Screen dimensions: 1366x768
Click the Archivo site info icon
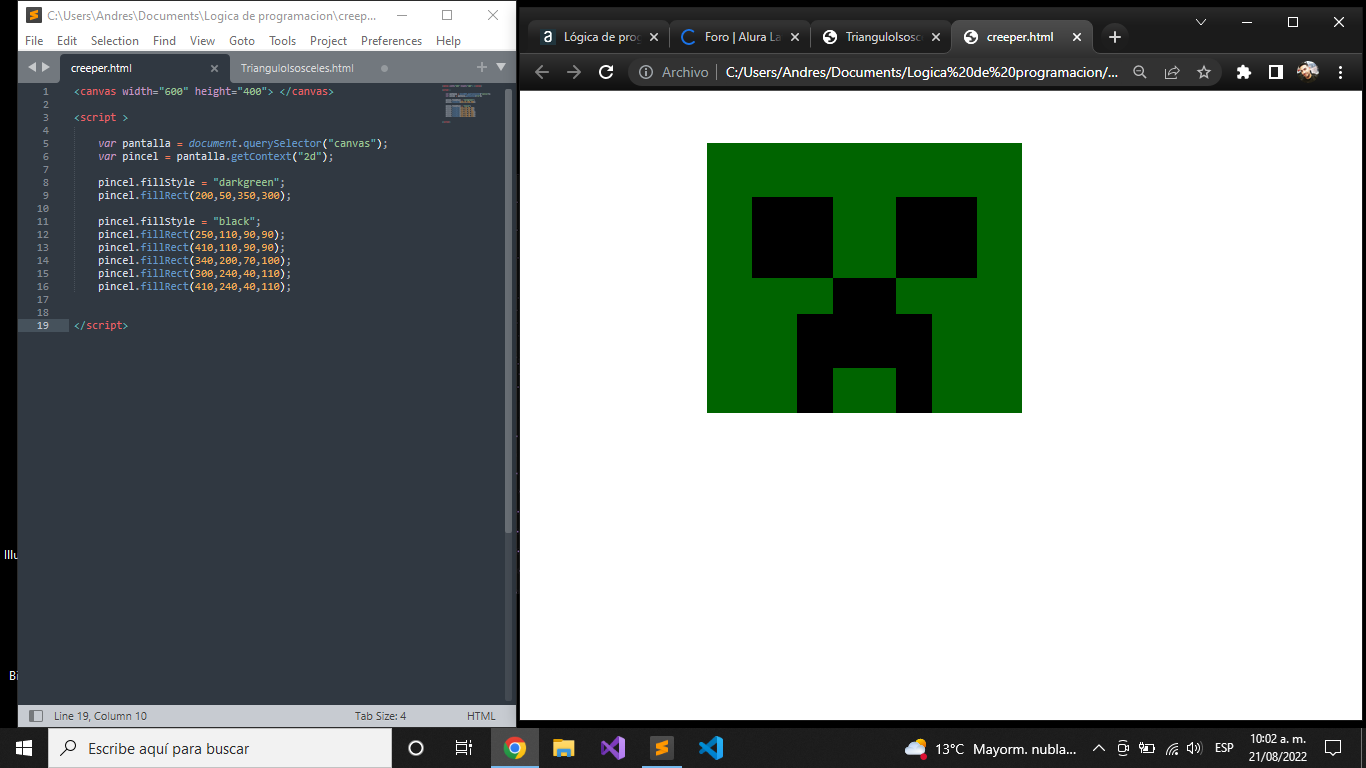[x=646, y=72]
